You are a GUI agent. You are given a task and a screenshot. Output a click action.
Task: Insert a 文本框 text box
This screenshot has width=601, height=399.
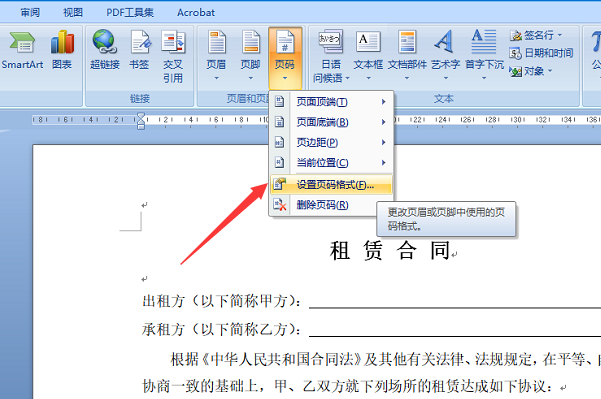click(x=368, y=56)
